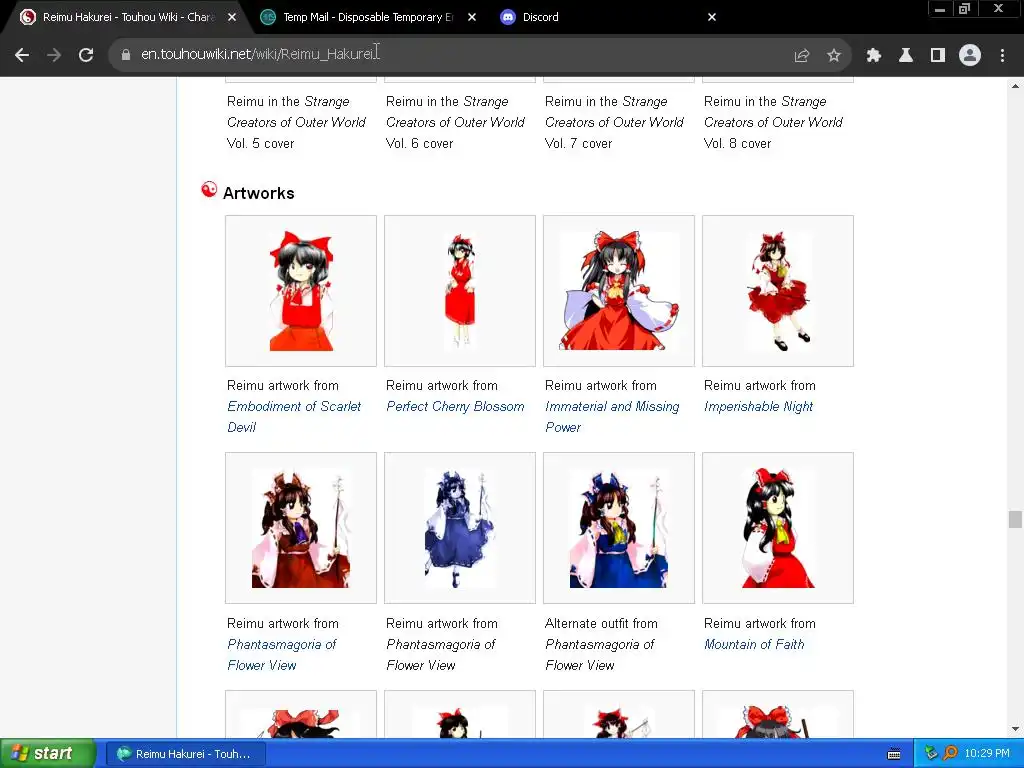Open Mountain of Faith link

[x=754, y=644]
